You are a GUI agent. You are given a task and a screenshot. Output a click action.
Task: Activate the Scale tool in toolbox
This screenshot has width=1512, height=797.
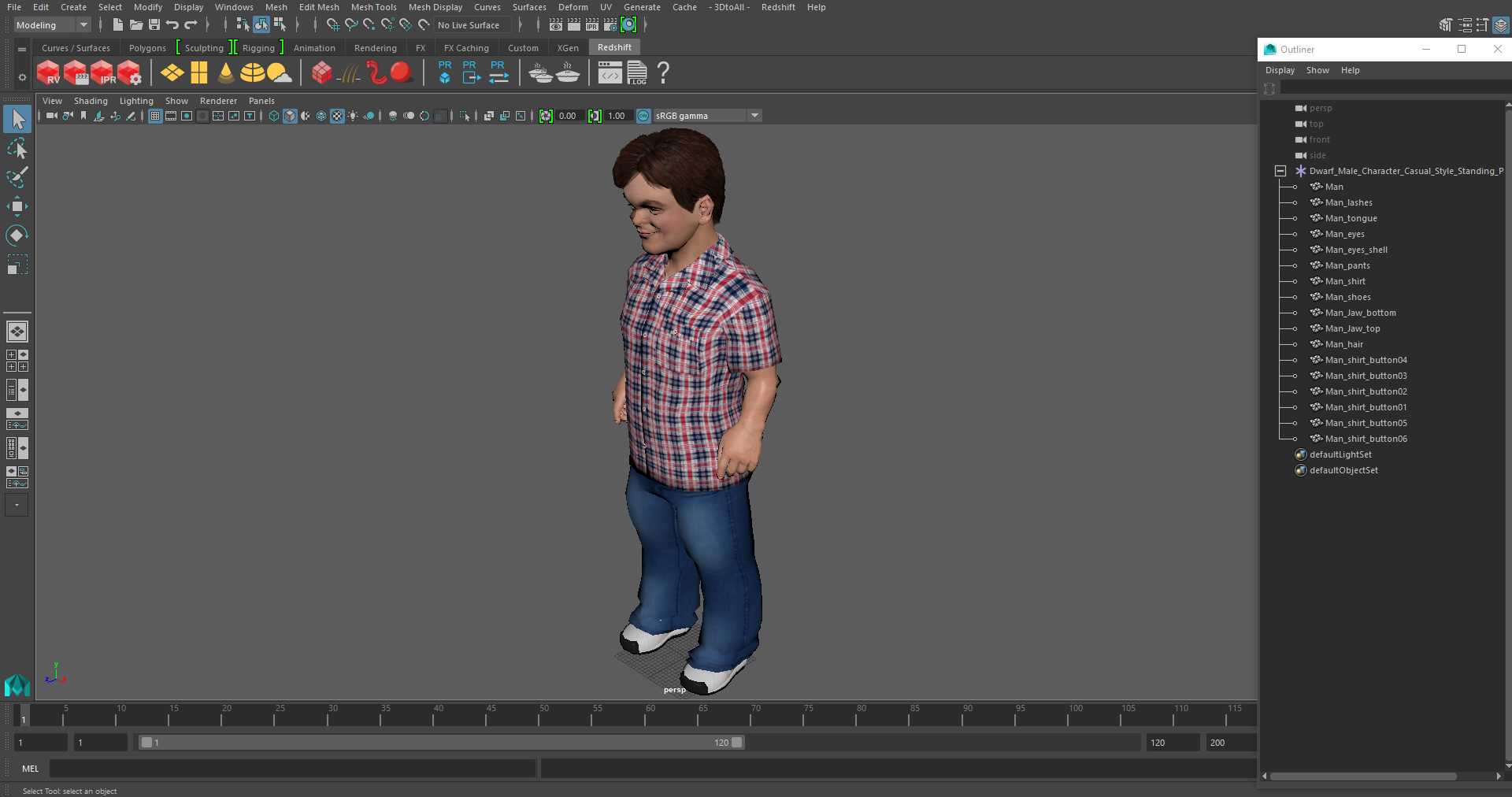click(17, 265)
